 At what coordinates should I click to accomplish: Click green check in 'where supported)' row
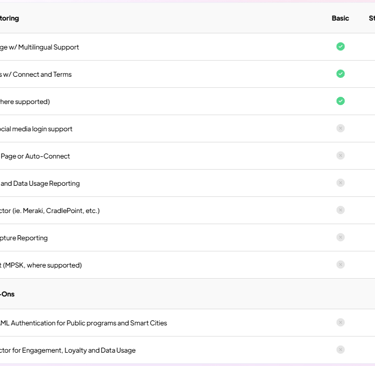(x=340, y=101)
